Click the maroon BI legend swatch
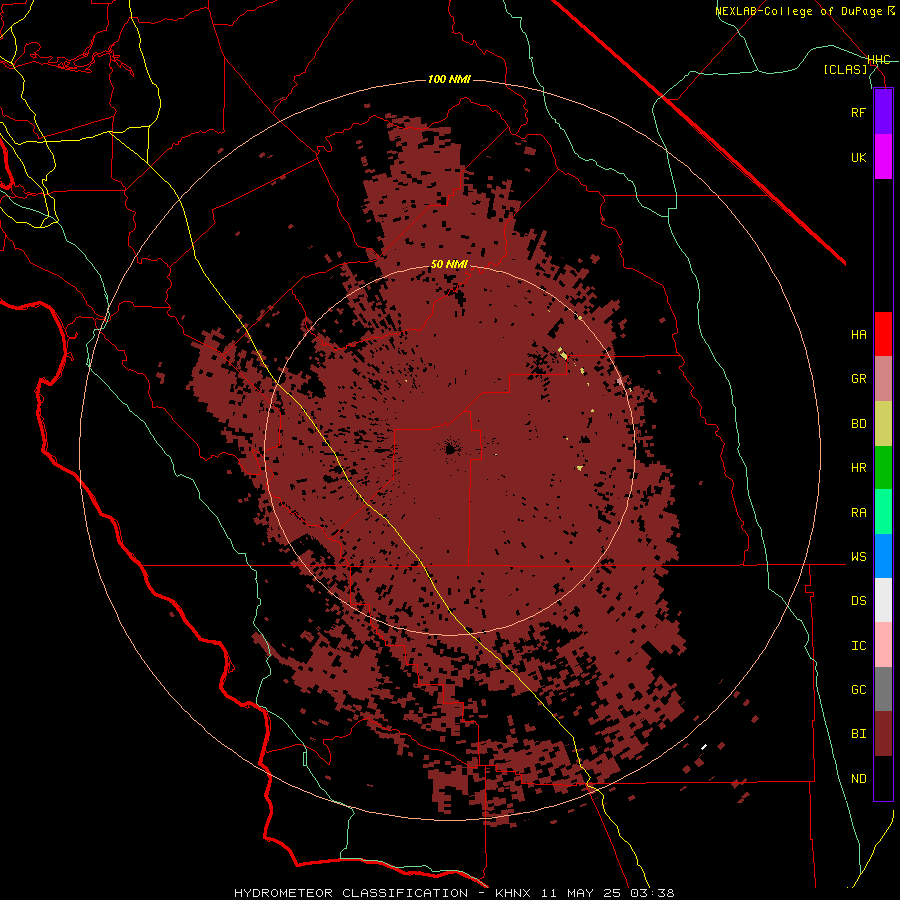The height and width of the screenshot is (900, 900). pyautogui.click(x=883, y=734)
